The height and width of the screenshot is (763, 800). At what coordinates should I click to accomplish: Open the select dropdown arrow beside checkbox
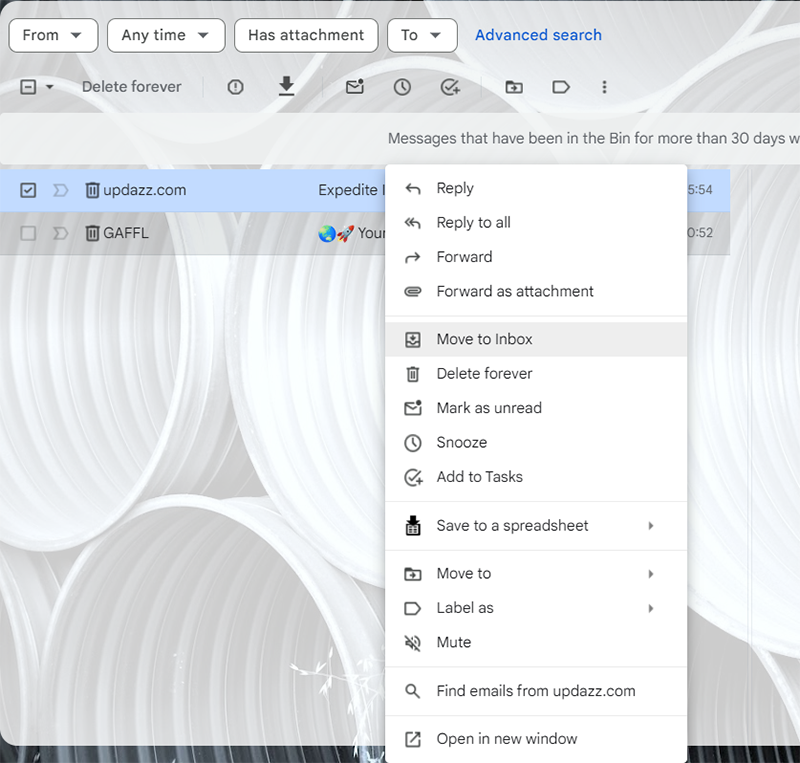tap(49, 87)
